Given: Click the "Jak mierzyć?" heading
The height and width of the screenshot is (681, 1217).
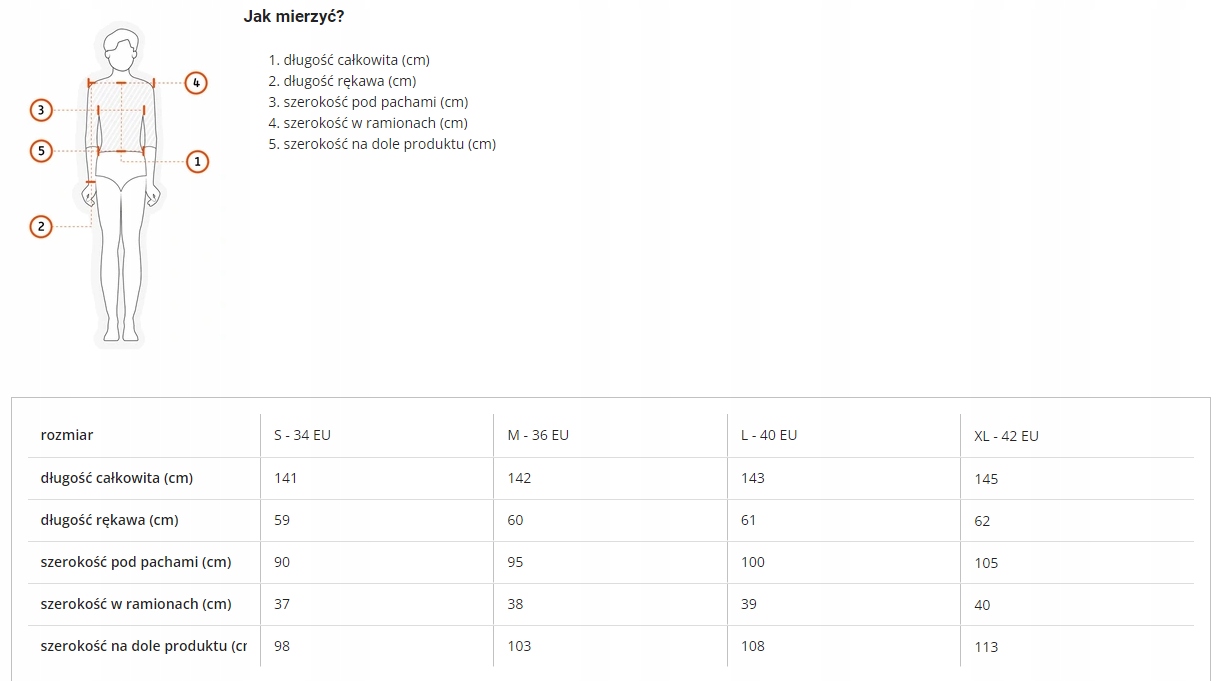Looking at the screenshot, I should coord(294,16).
